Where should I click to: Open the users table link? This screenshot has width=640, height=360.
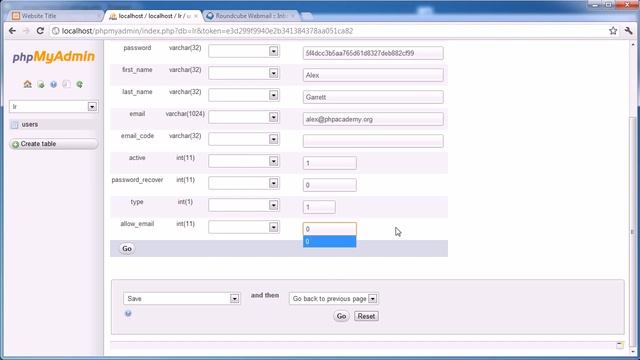pos(30,124)
